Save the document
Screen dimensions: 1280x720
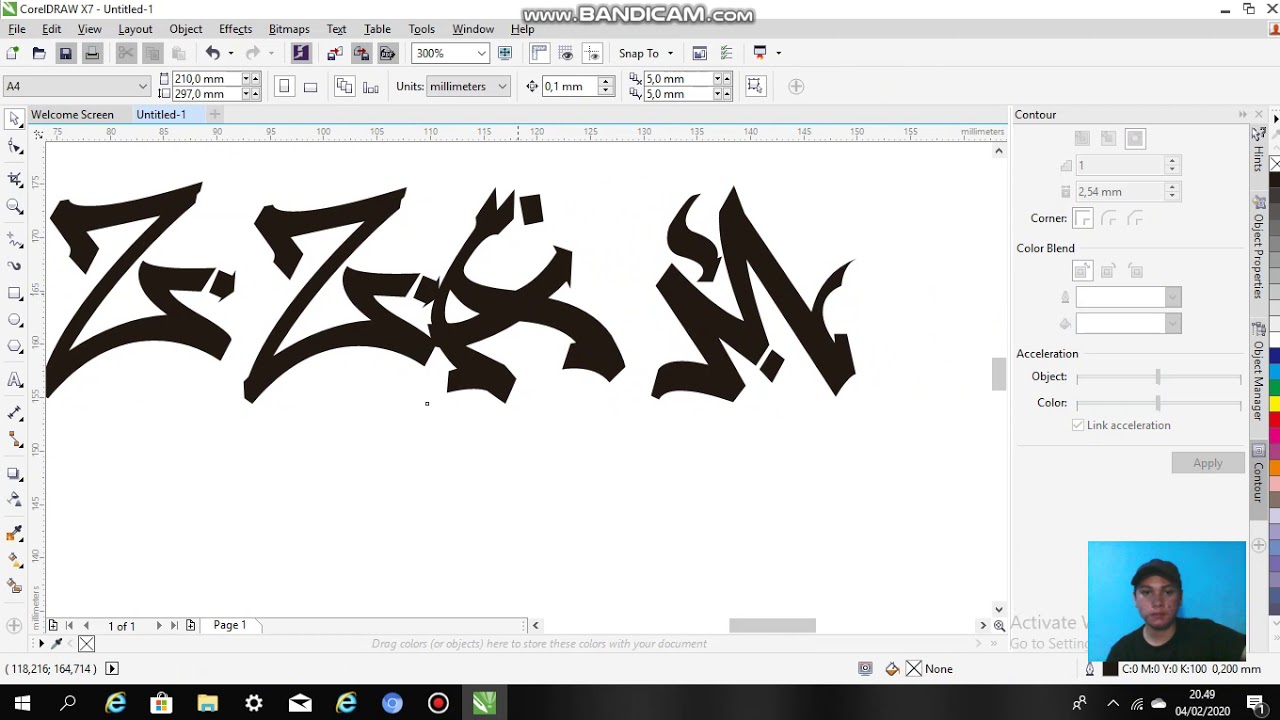tap(66, 53)
